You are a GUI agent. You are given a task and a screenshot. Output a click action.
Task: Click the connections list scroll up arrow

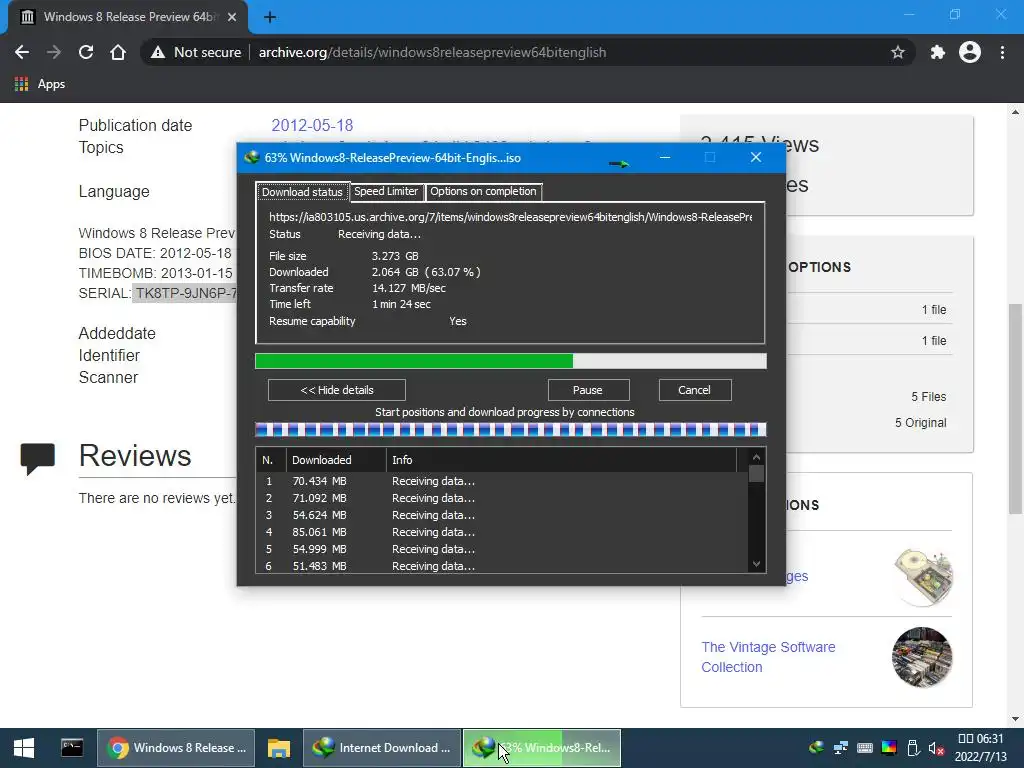click(x=756, y=457)
